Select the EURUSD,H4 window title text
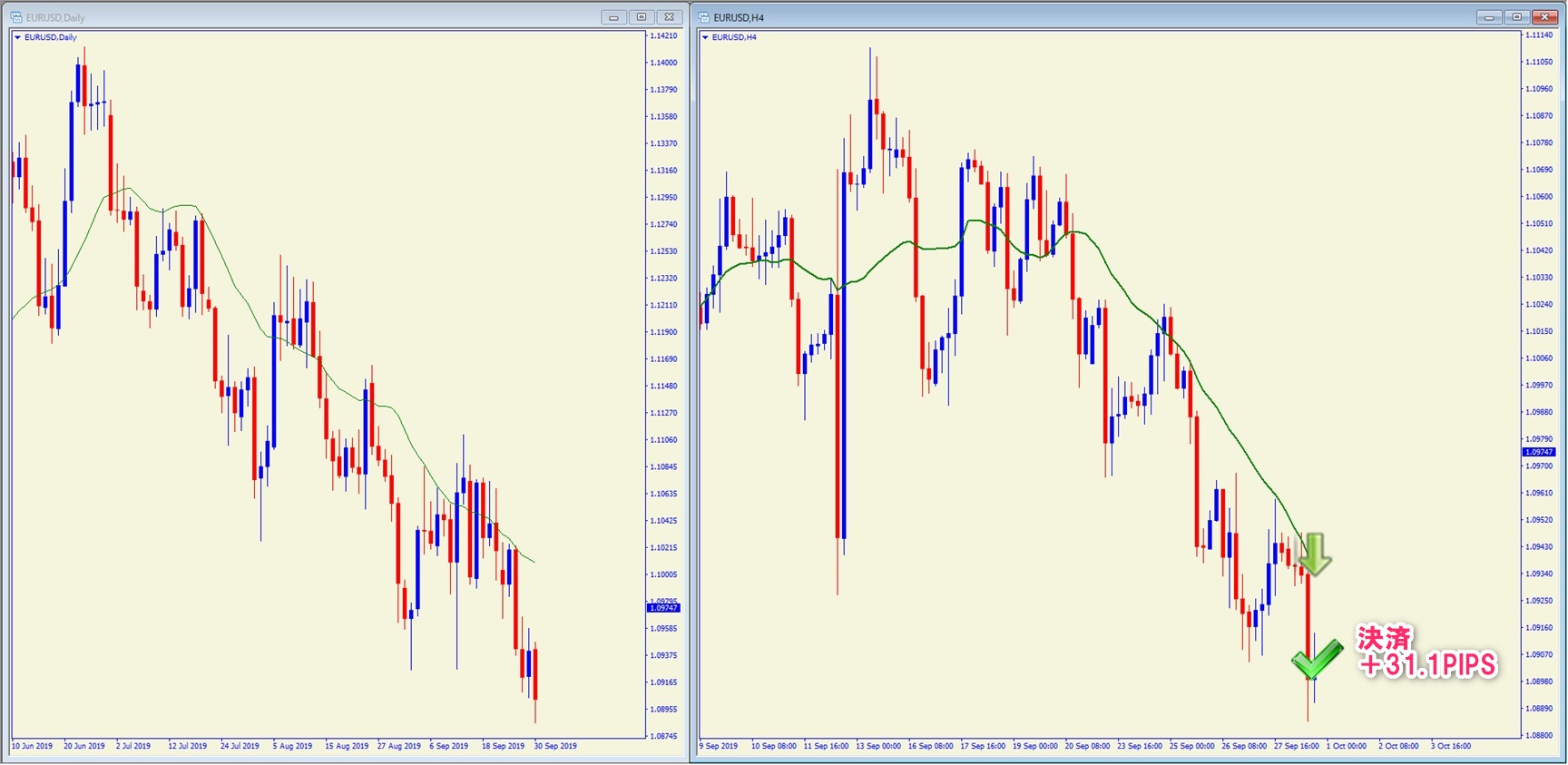 739,17
